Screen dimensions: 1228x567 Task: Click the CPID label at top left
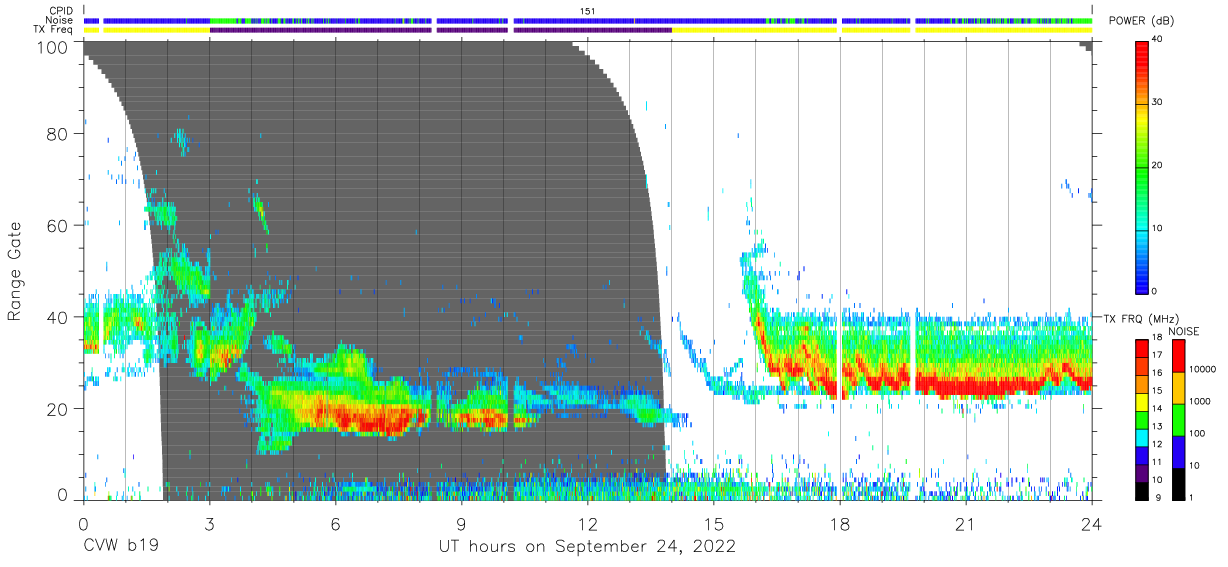(62, 10)
